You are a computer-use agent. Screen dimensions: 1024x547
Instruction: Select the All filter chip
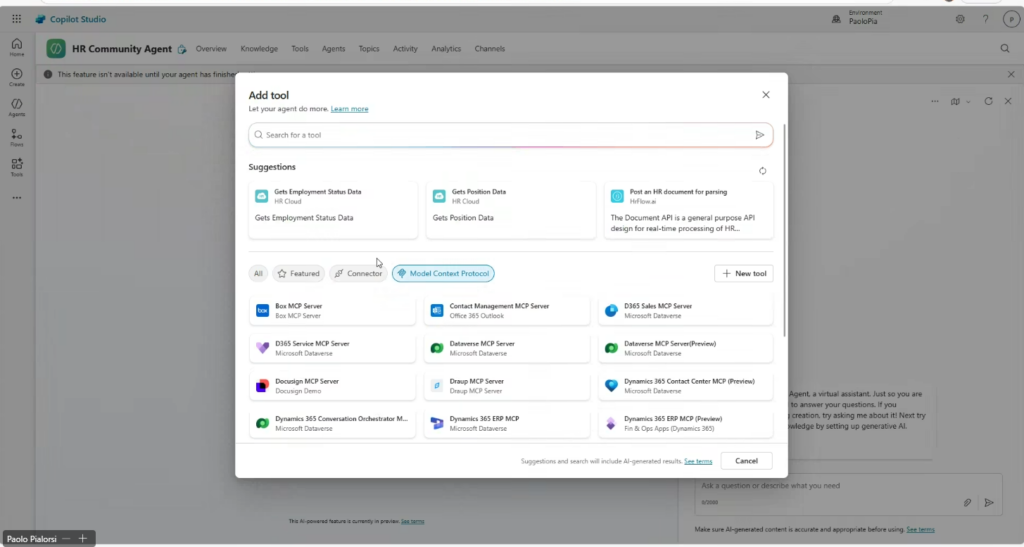(x=258, y=273)
